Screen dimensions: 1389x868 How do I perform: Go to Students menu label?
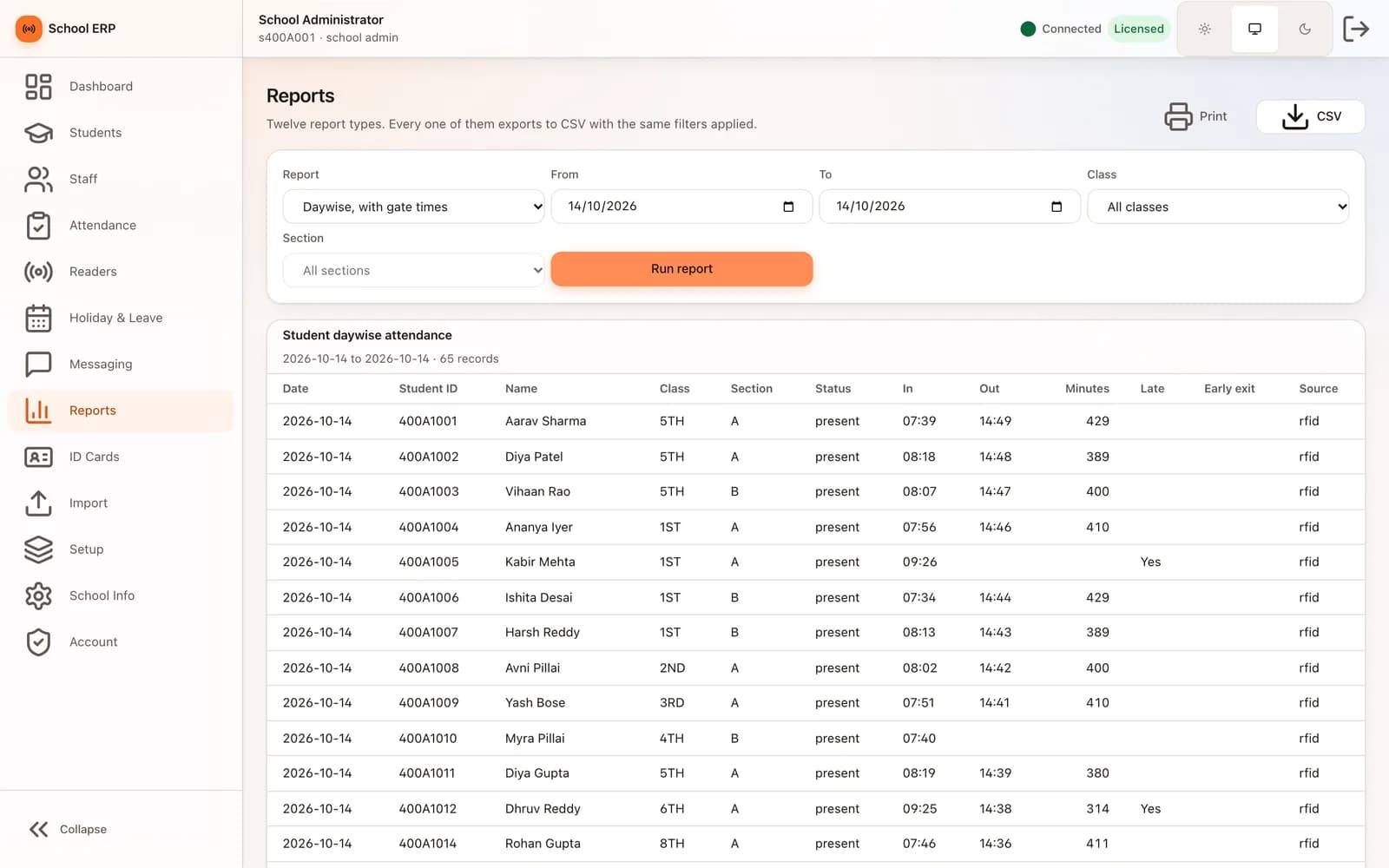95,133
